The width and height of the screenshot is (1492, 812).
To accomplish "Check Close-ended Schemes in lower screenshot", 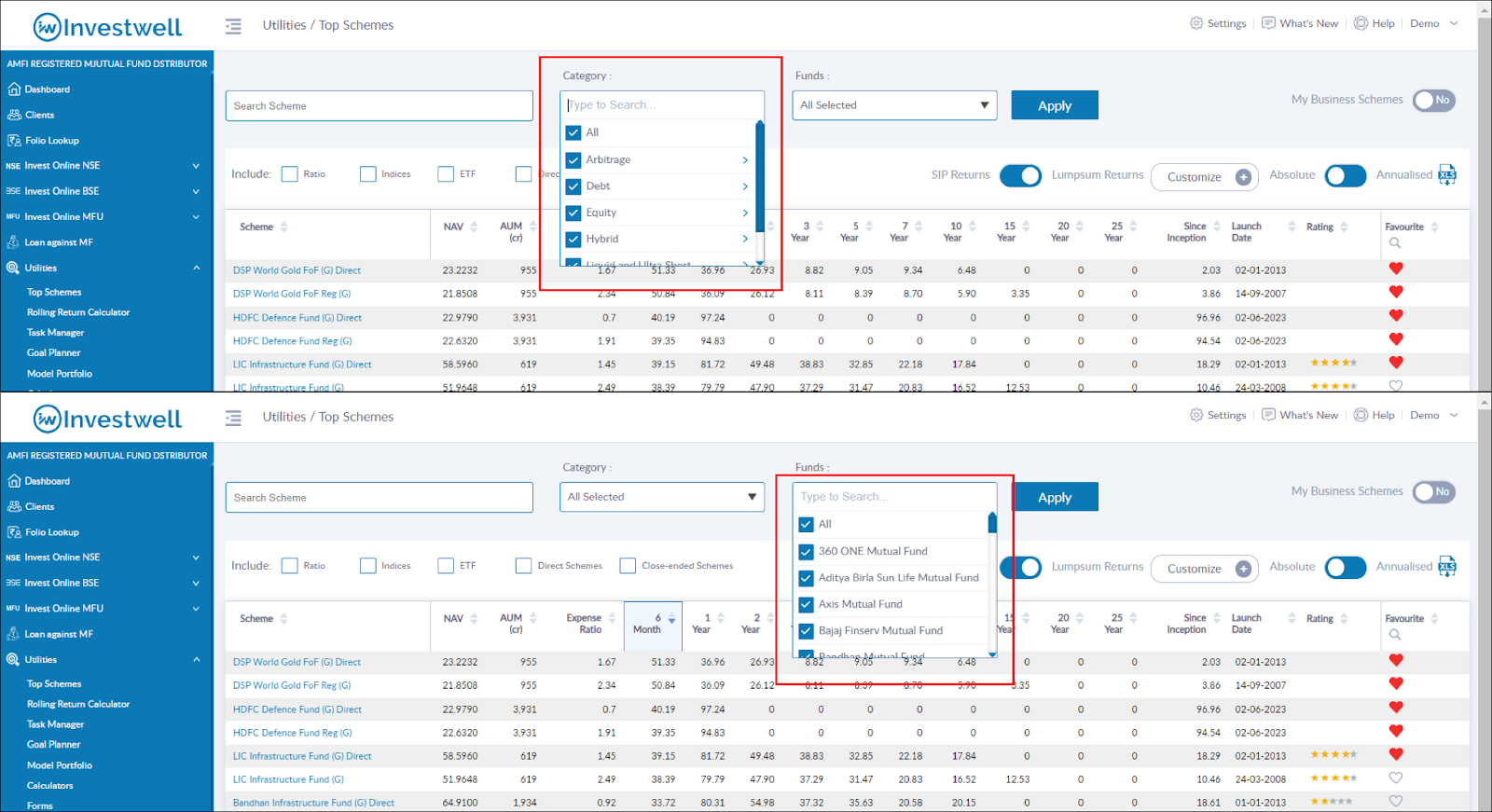I will pyautogui.click(x=628, y=566).
